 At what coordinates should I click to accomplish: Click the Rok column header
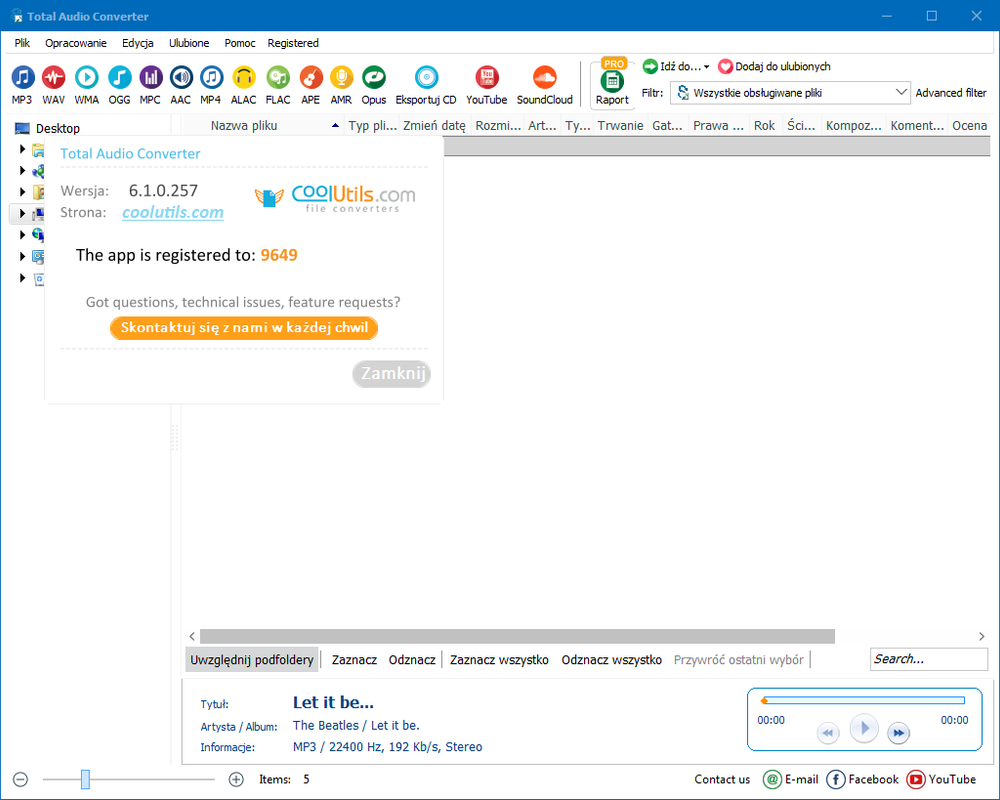765,126
